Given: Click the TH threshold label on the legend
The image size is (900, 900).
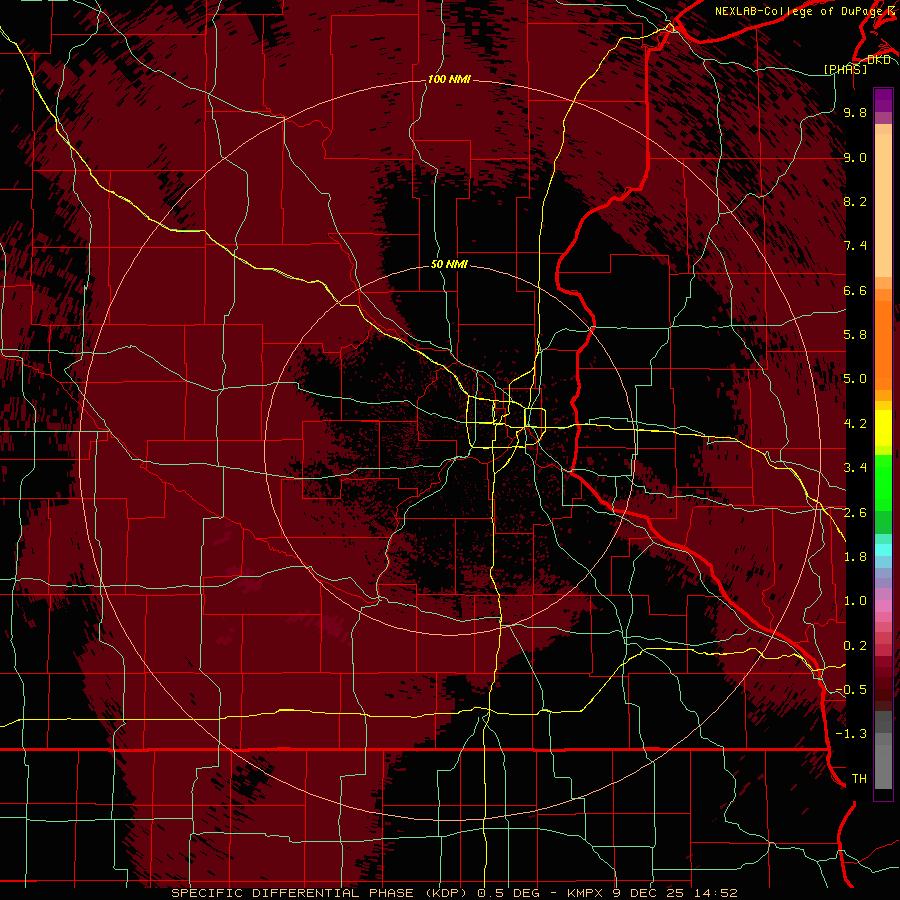Looking at the screenshot, I should pyautogui.click(x=859, y=779).
